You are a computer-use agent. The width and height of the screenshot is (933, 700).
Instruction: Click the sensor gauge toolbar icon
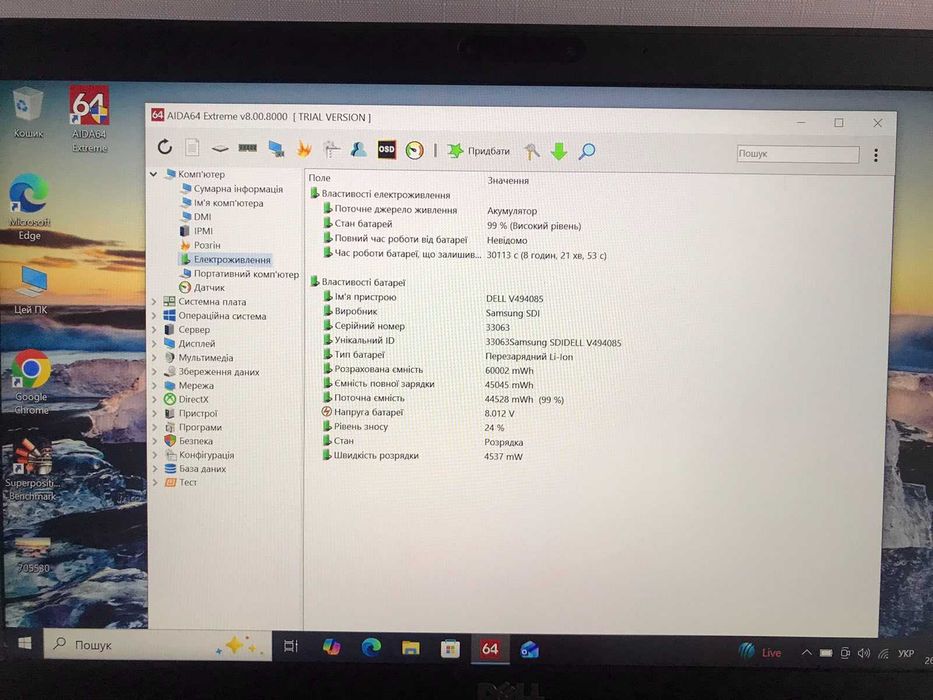(x=414, y=150)
